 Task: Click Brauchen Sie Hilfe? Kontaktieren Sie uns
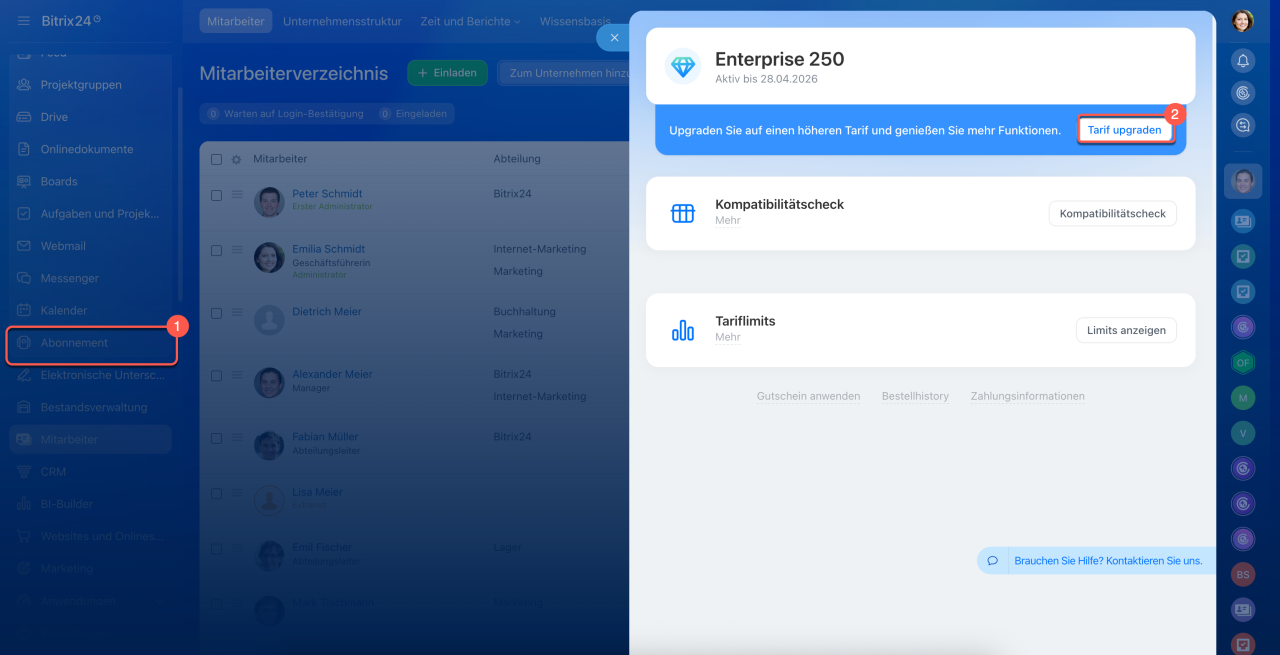coord(1108,561)
